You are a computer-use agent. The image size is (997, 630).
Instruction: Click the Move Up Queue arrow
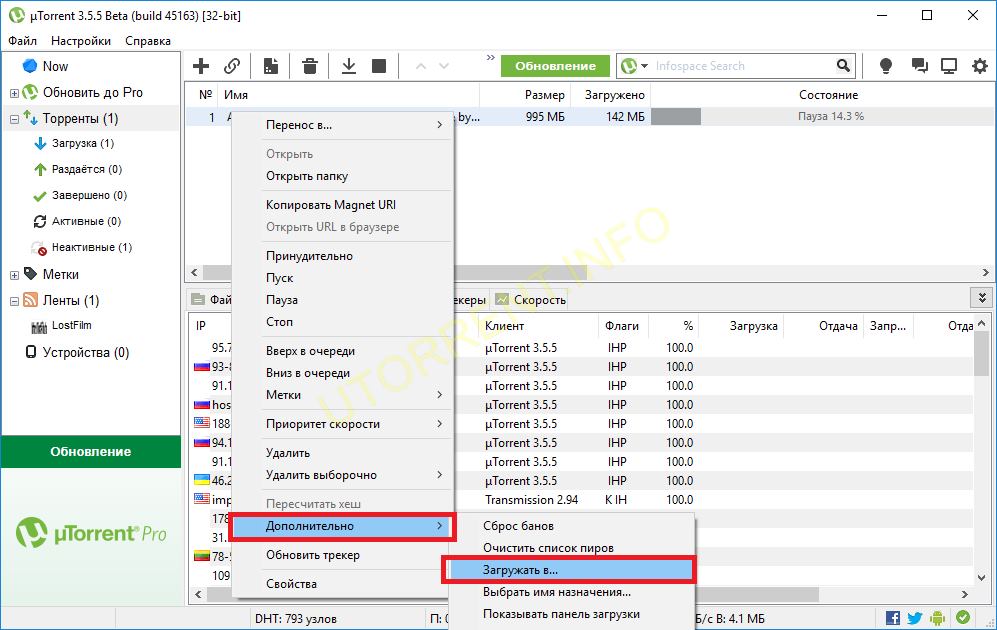tap(420, 65)
